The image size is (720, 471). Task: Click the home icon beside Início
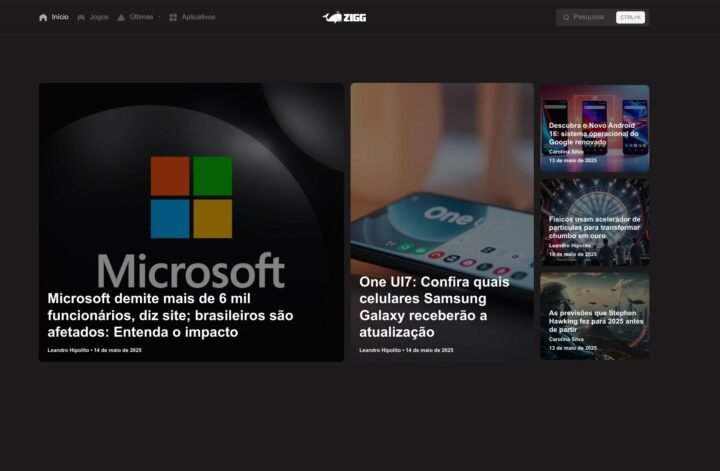43,17
